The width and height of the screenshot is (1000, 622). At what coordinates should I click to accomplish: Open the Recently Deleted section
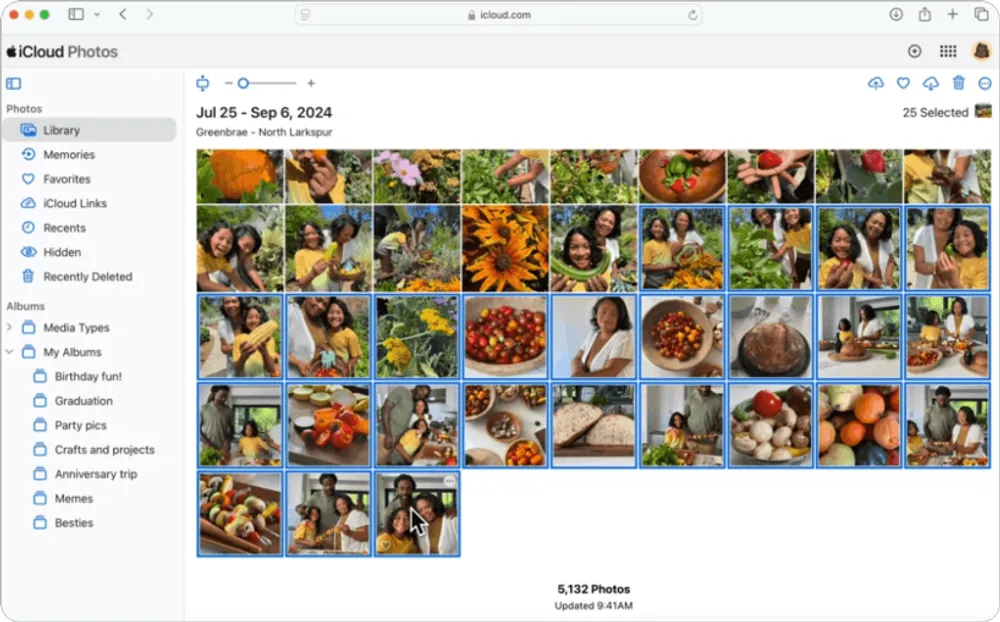(x=87, y=277)
